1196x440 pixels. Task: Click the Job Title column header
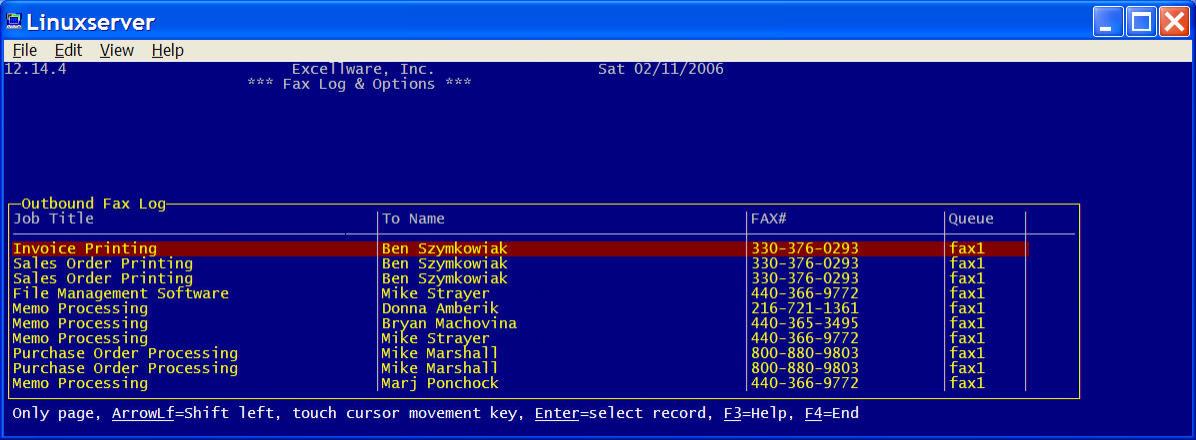coord(53,218)
